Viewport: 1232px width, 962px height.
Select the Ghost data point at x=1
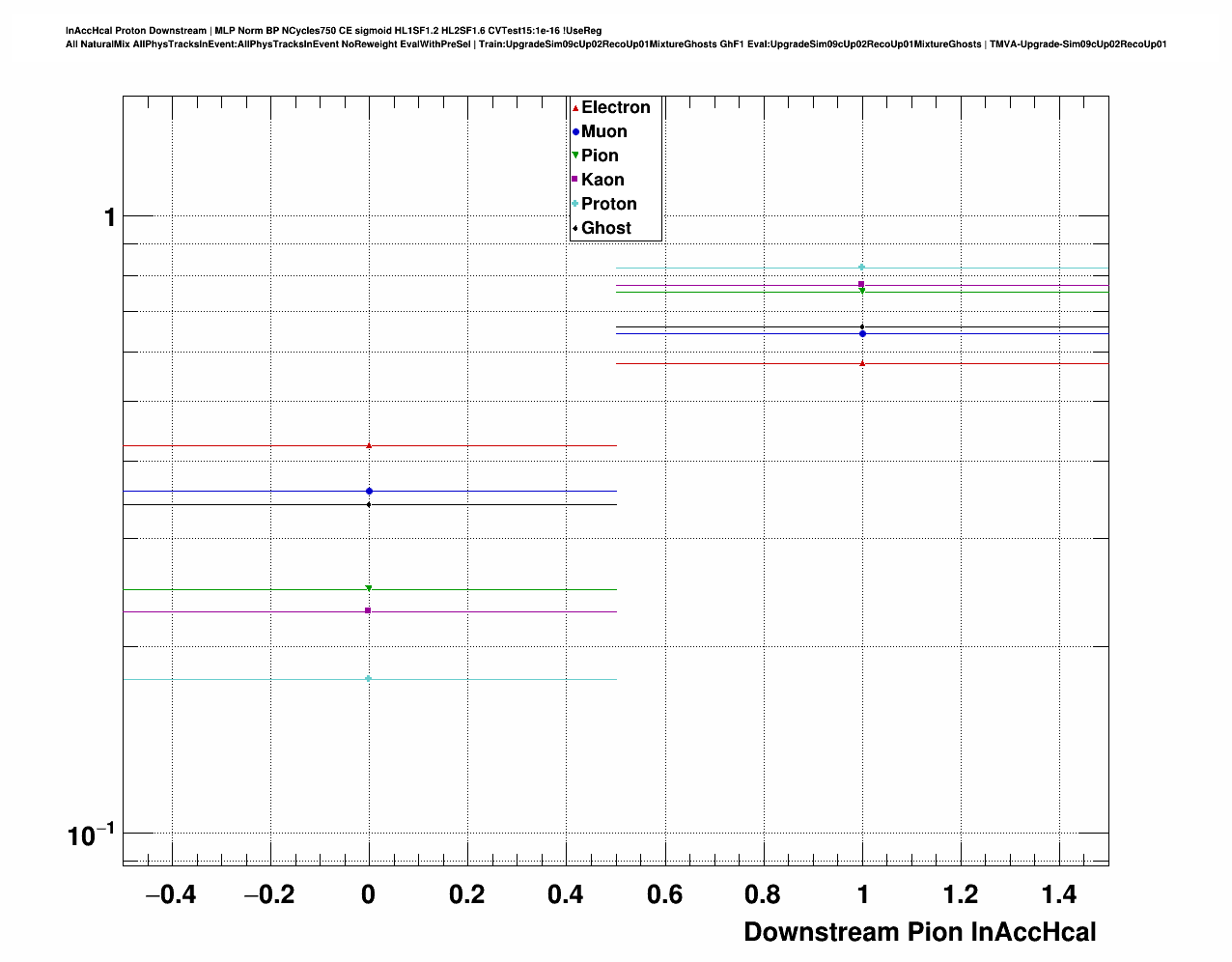click(x=862, y=326)
